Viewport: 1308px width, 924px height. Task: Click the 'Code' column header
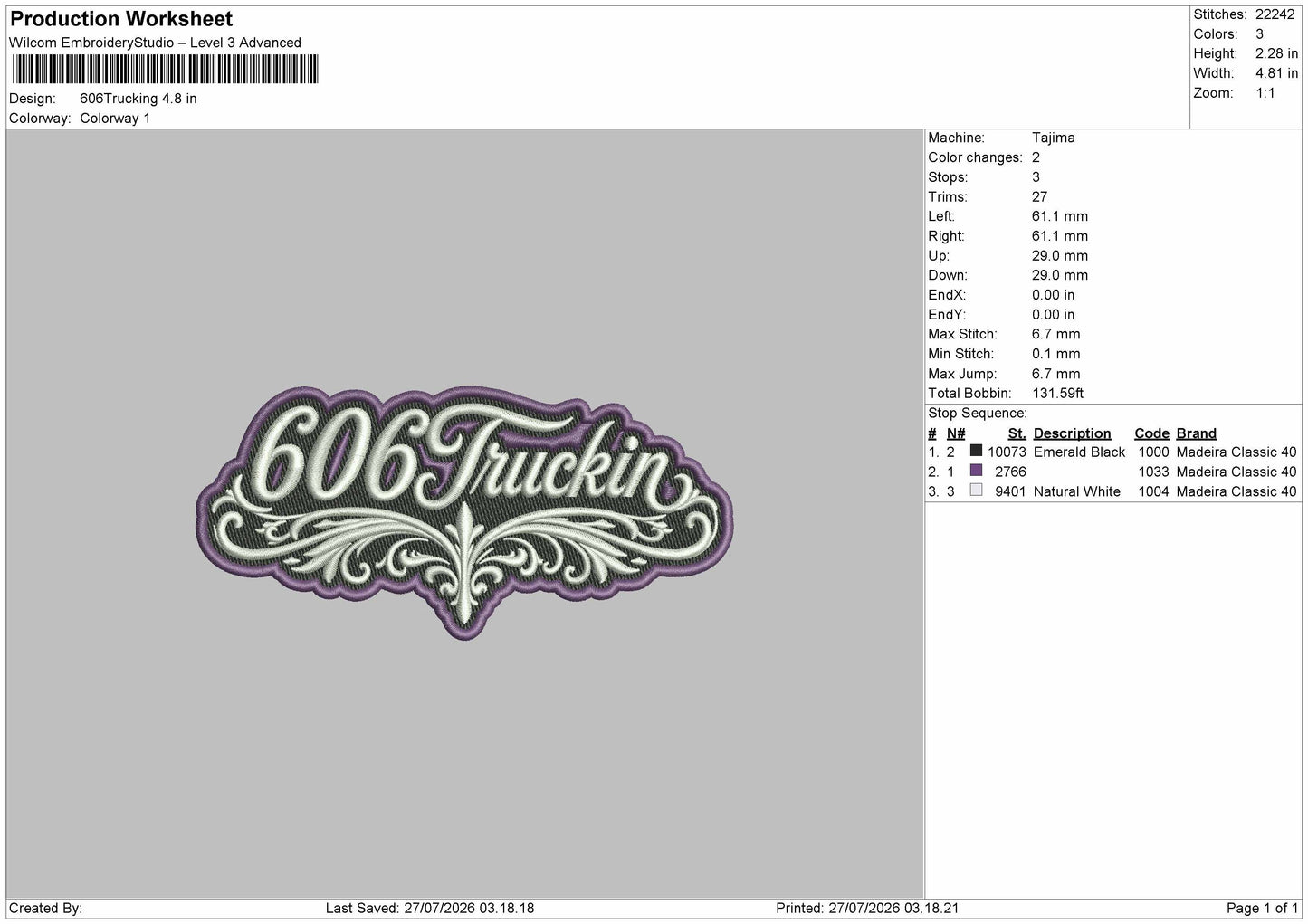pyautogui.click(x=1151, y=433)
